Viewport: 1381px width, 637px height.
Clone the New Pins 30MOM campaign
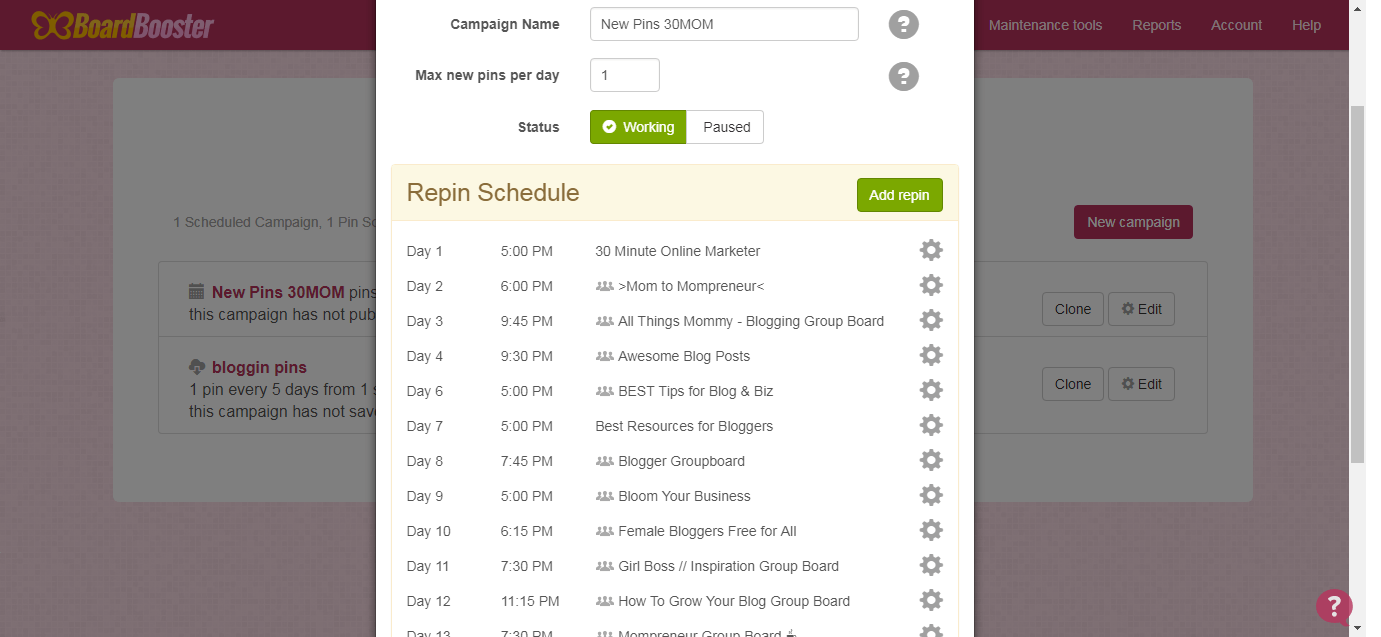pos(1073,309)
